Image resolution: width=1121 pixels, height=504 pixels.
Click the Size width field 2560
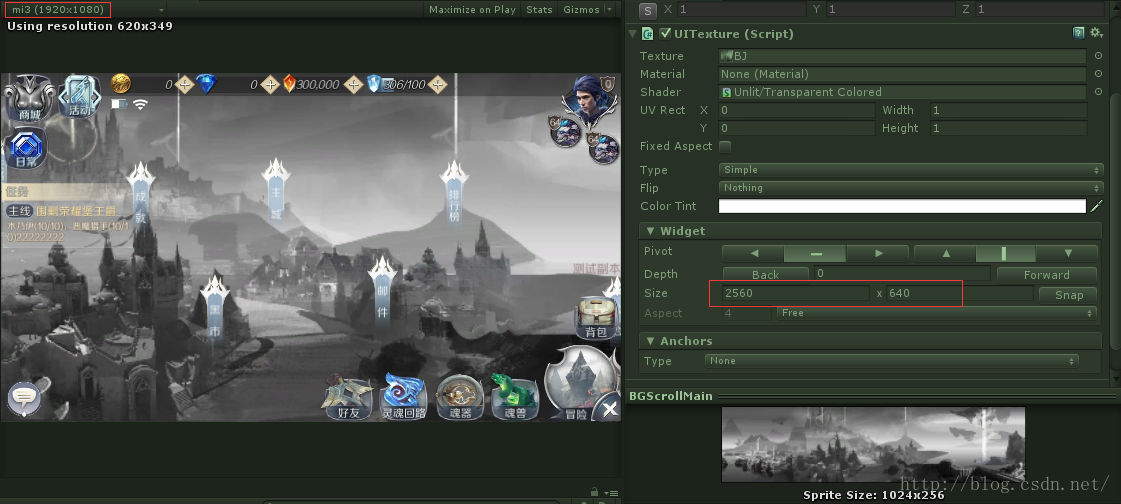click(796, 293)
